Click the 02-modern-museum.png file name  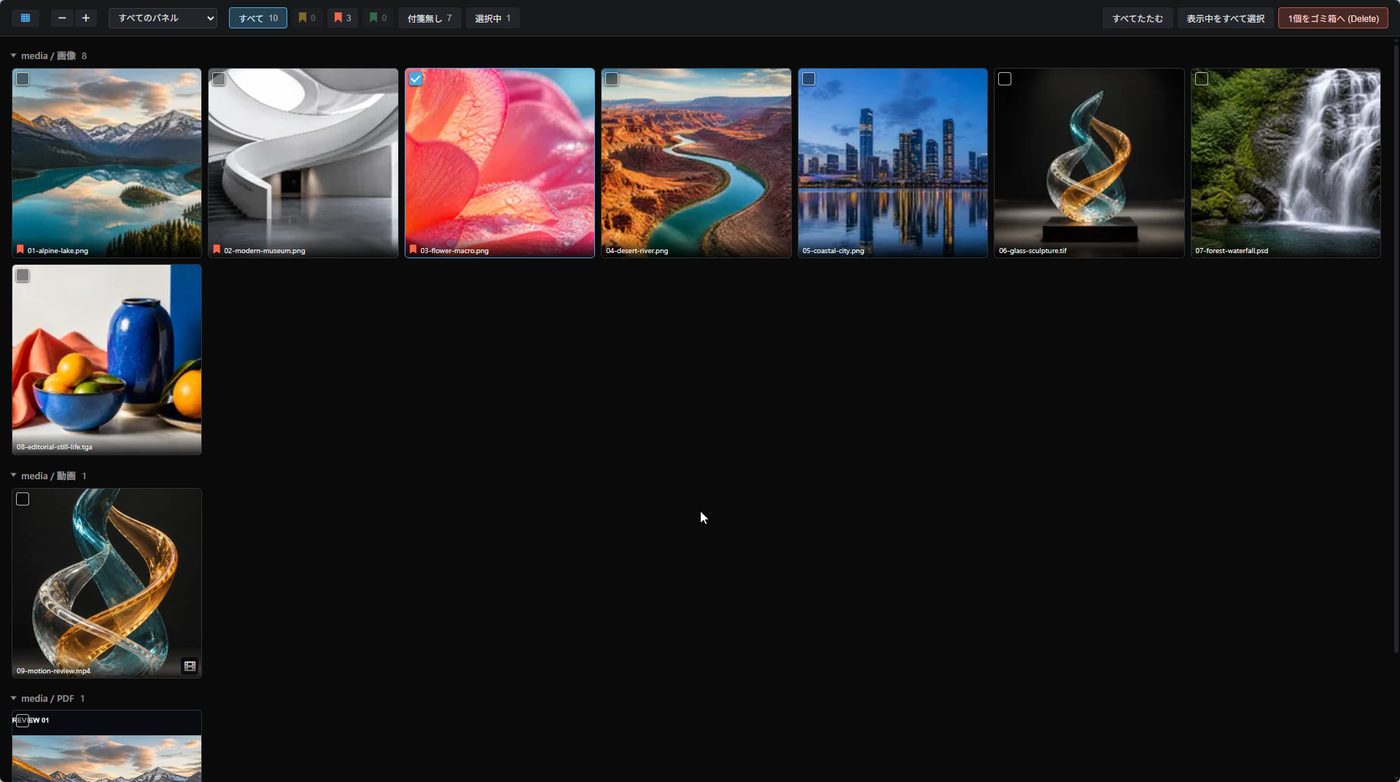tap(264, 250)
